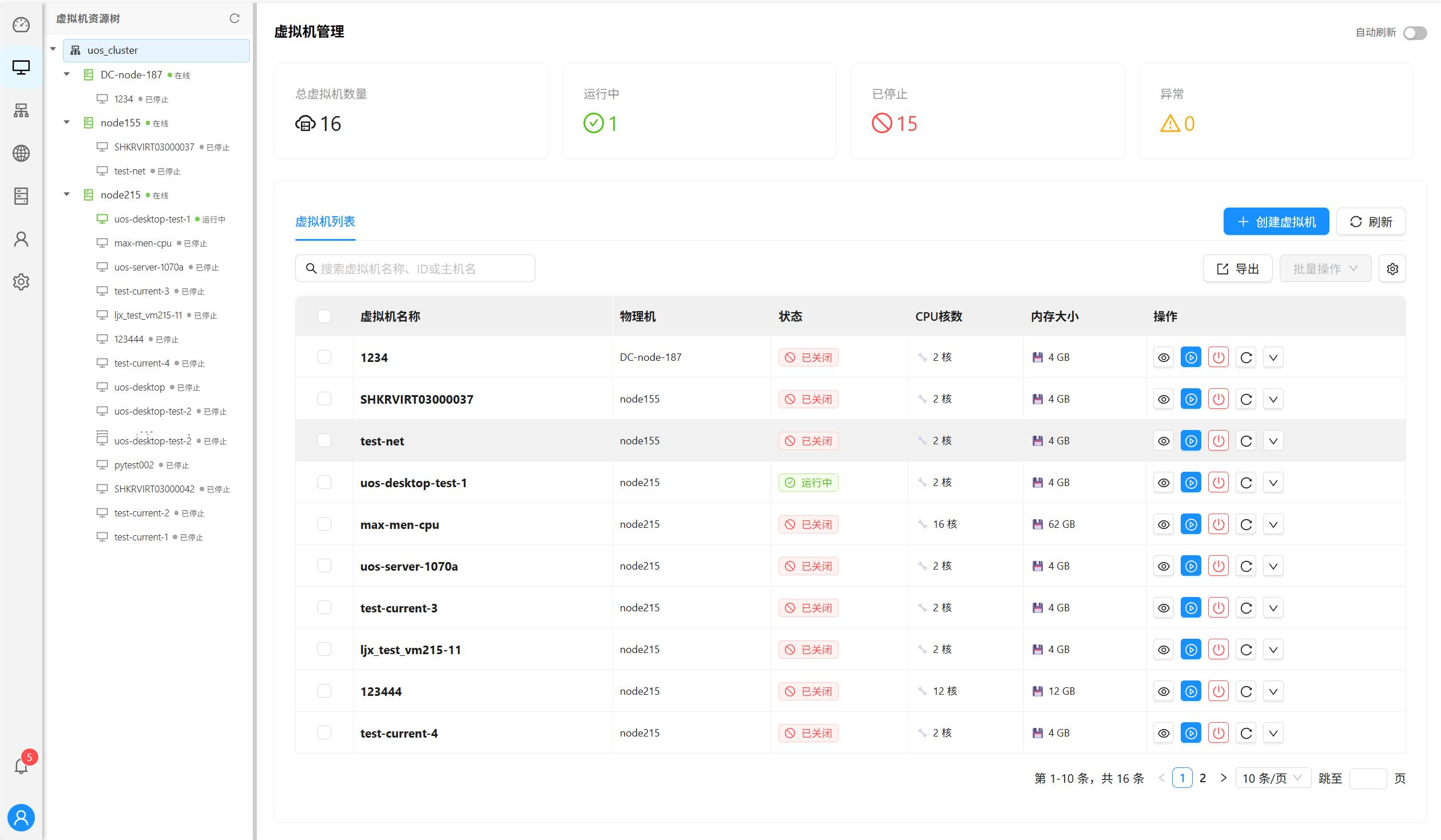Viewport: 1441px width, 840px height.
Task: Open the dashboard gauge icon in sidebar
Action: pyautogui.click(x=21, y=25)
